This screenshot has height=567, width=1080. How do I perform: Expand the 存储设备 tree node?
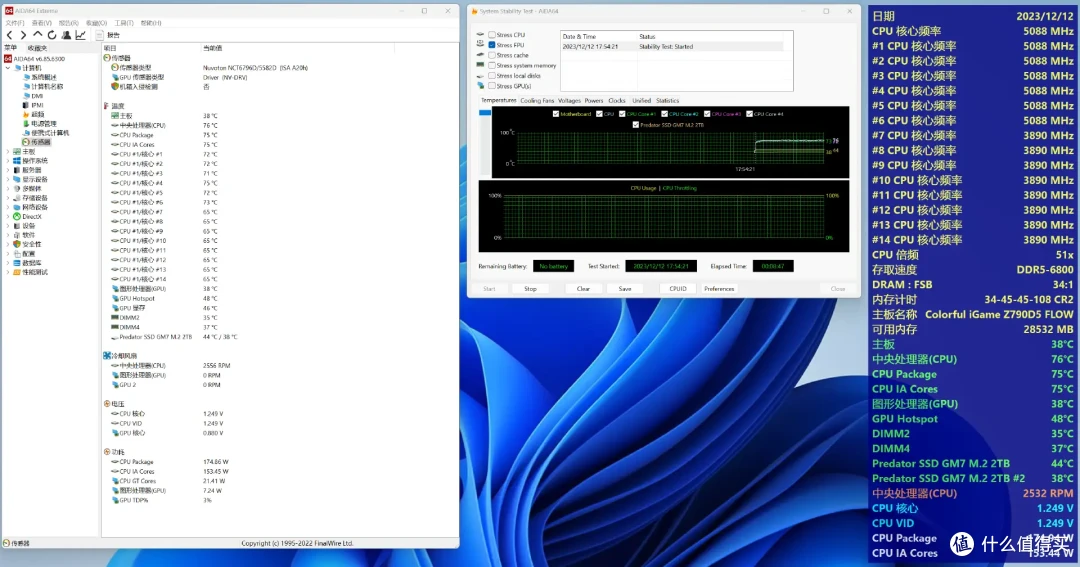point(8,198)
